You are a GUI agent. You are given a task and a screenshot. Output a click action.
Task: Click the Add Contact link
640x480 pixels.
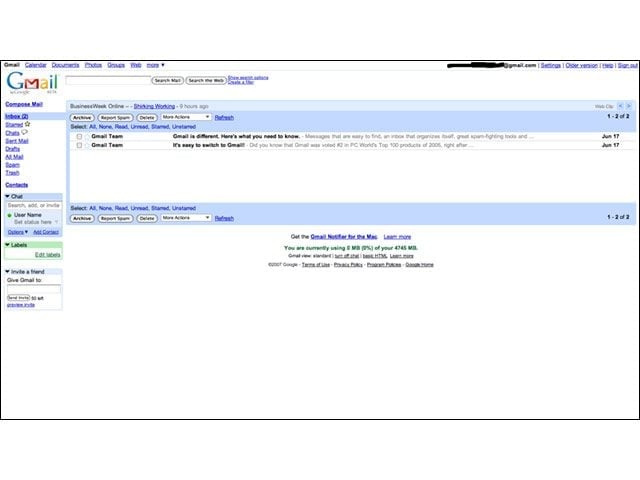[x=46, y=232]
